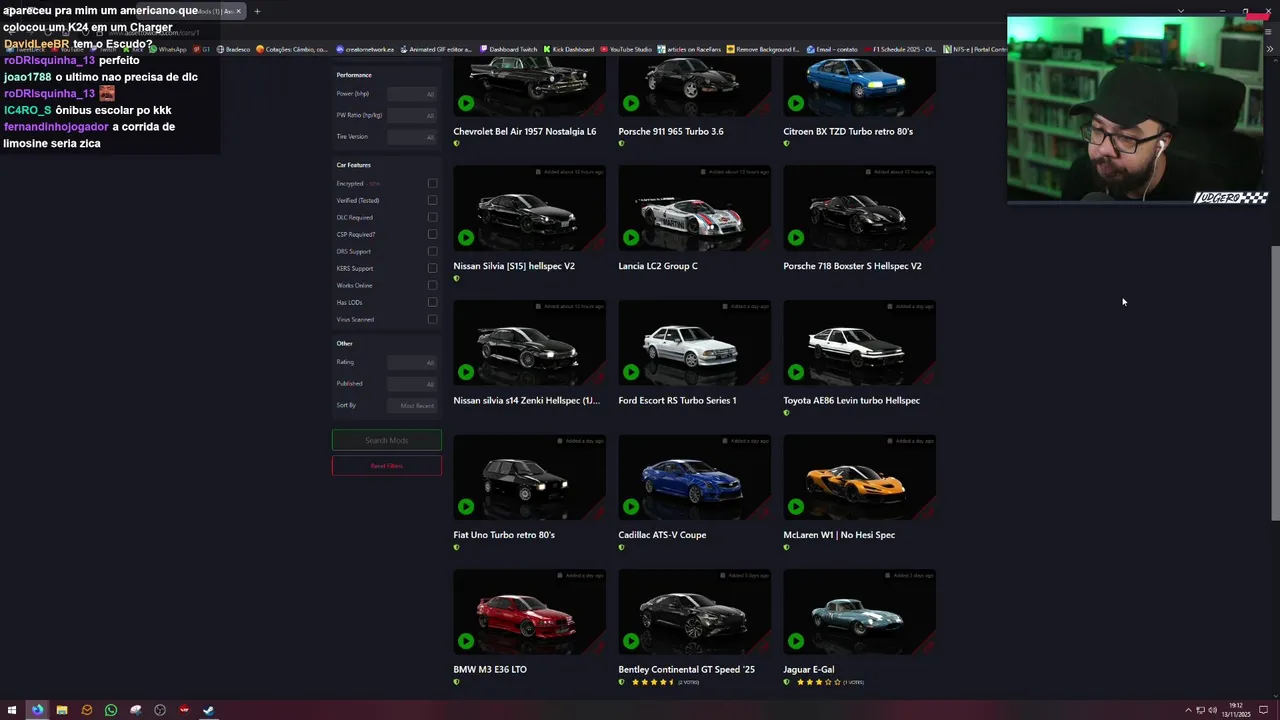This screenshot has width=1280, height=720.
Task: Click green play icon on Nissan Silvia S15 card
Action: click(466, 237)
